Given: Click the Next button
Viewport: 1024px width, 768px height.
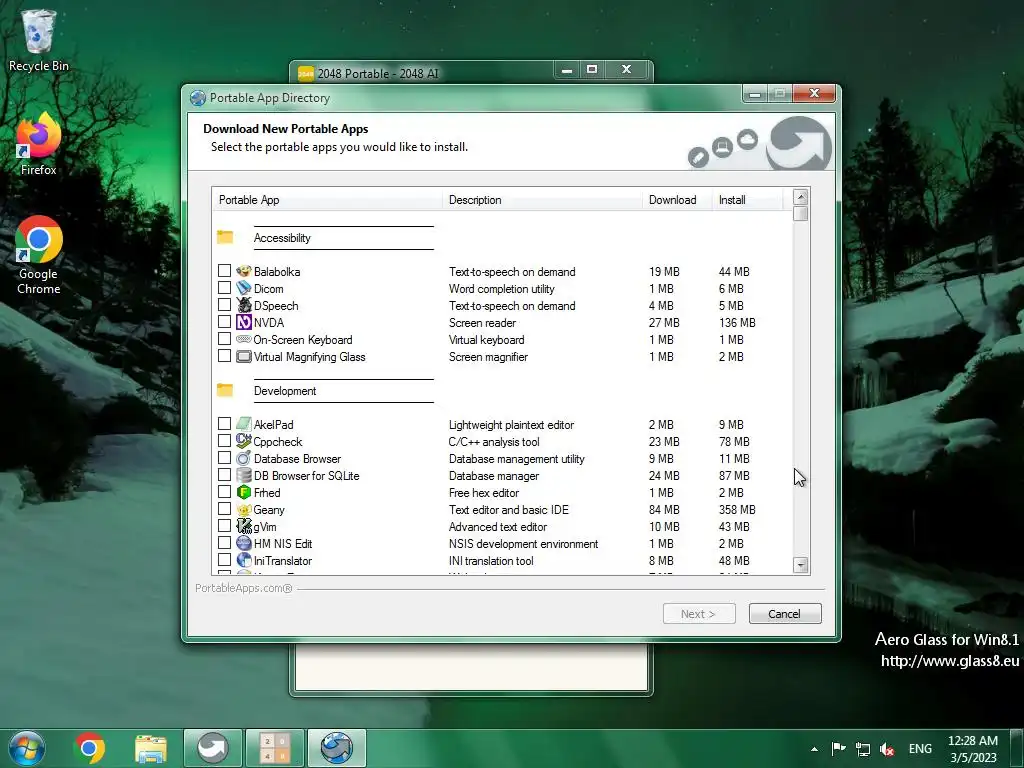Looking at the screenshot, I should [699, 613].
